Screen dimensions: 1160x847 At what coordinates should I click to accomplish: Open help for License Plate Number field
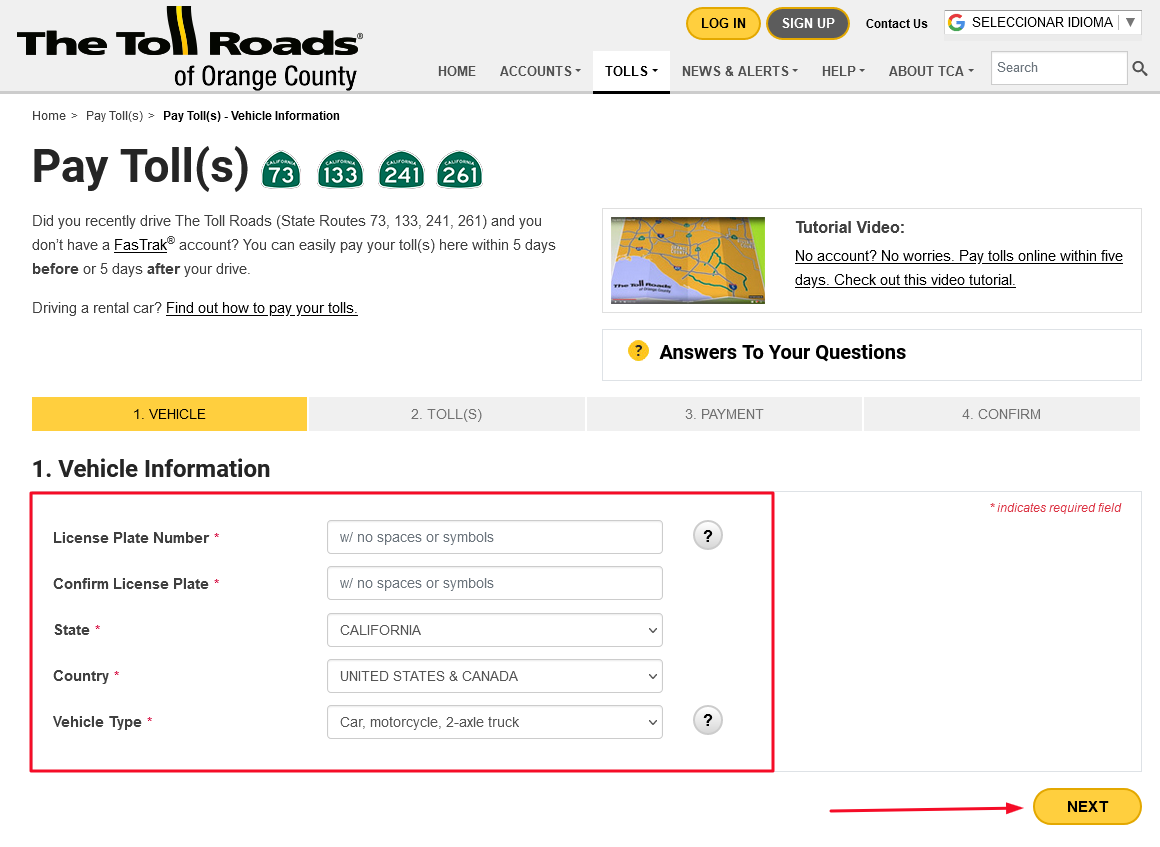click(x=707, y=535)
